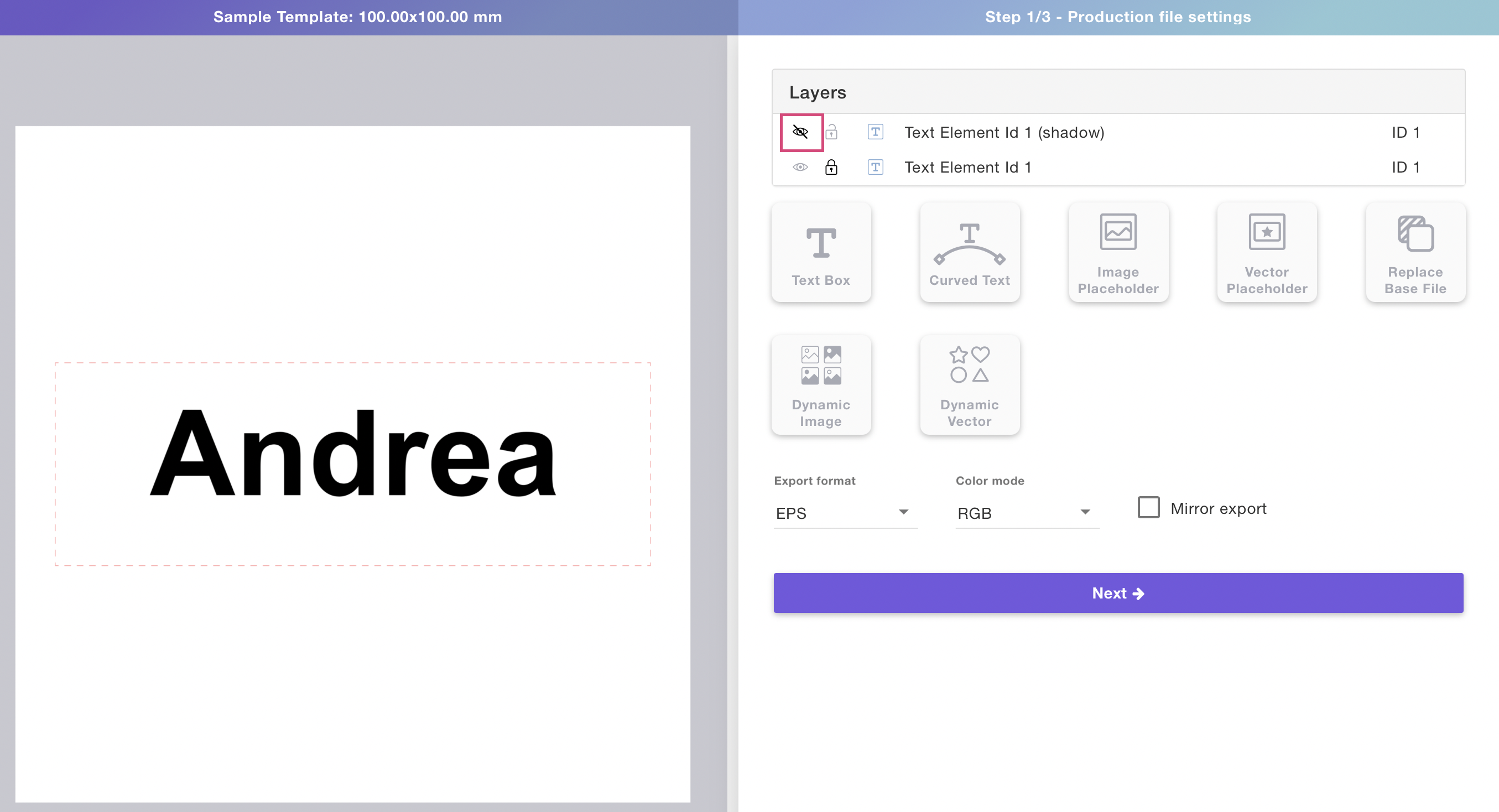
Task: Hide the Text Element Id 1 layer
Action: 800,168
